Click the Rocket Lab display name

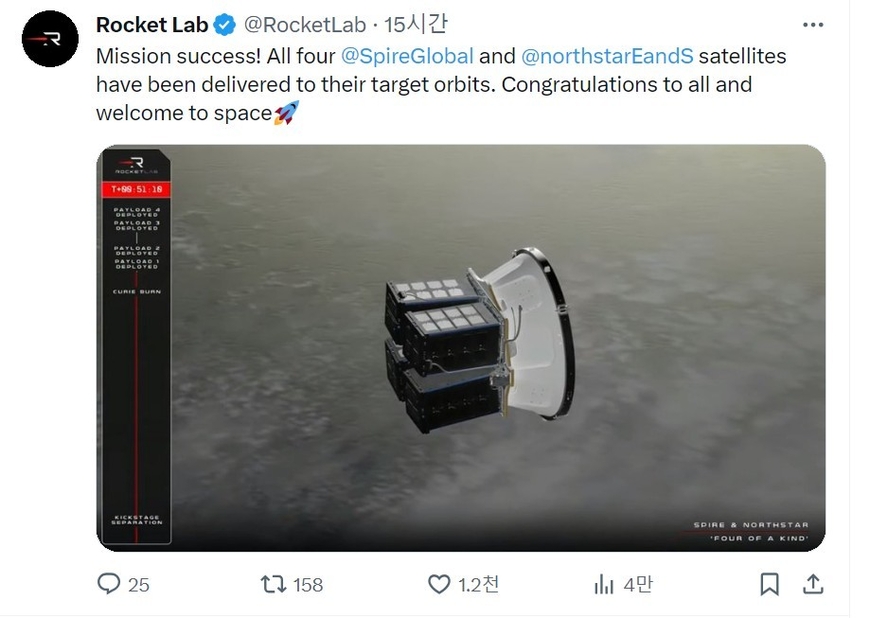pyautogui.click(x=151, y=25)
